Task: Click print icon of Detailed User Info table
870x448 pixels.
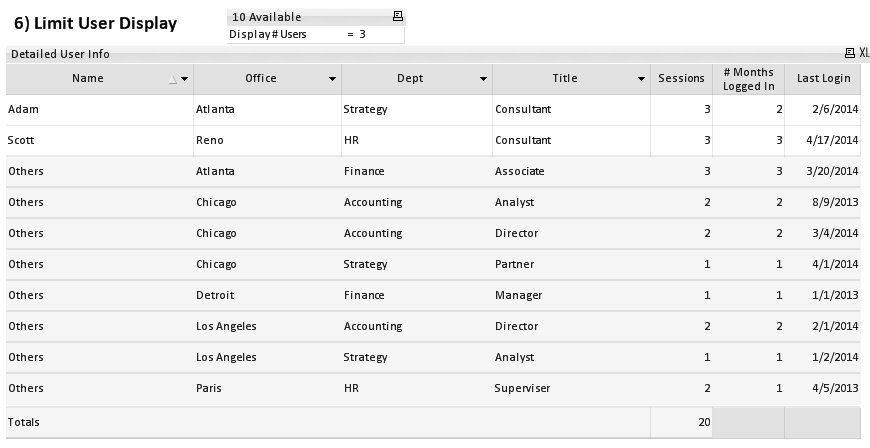Action: point(850,54)
